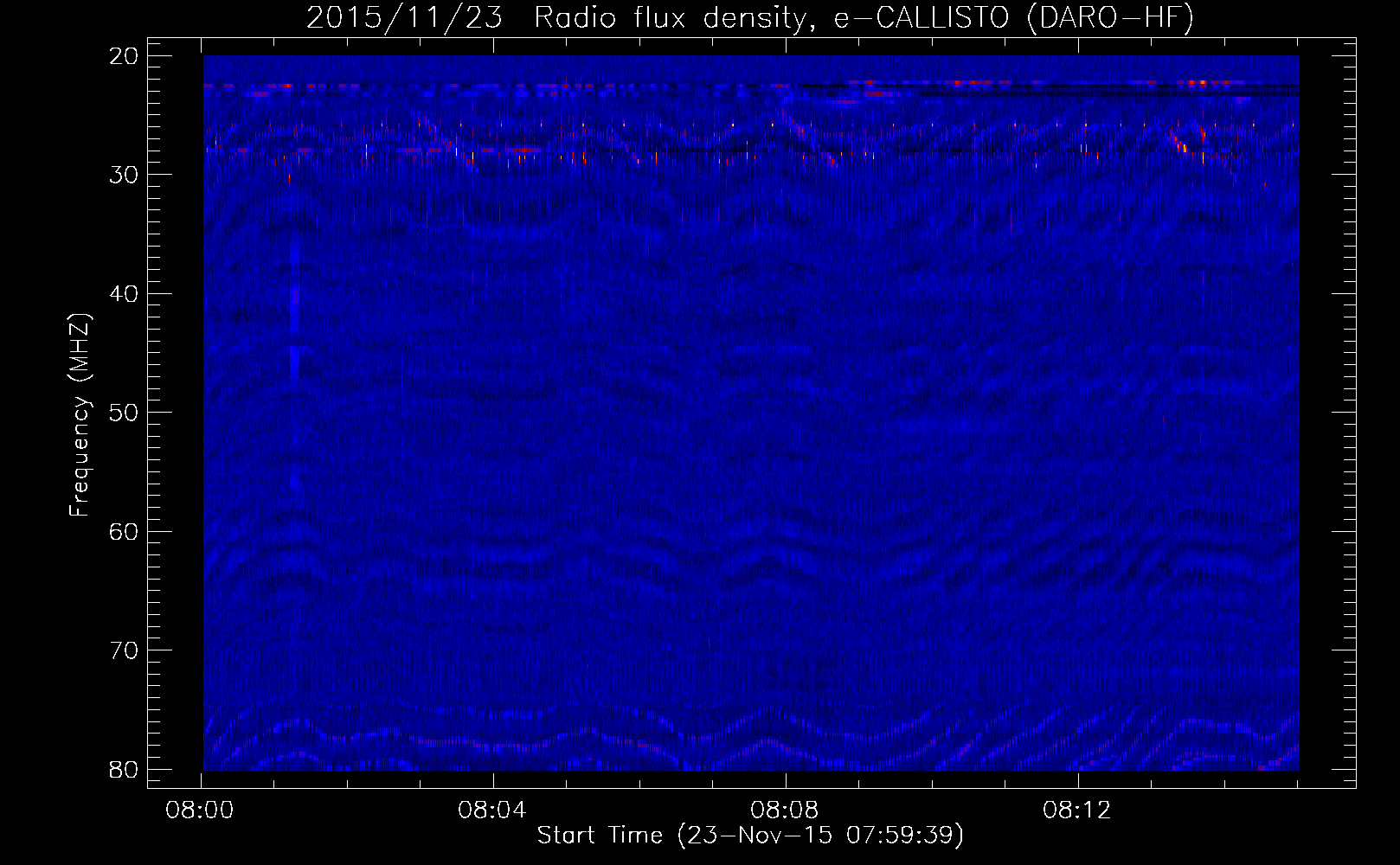Select the 20 MHz frequency tick label
The image size is (1400, 865).
[125, 56]
